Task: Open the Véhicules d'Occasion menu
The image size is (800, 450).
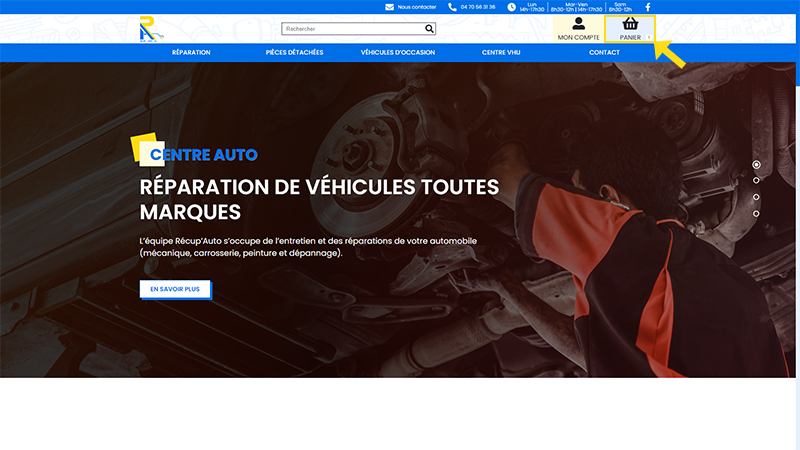Action: 398,53
